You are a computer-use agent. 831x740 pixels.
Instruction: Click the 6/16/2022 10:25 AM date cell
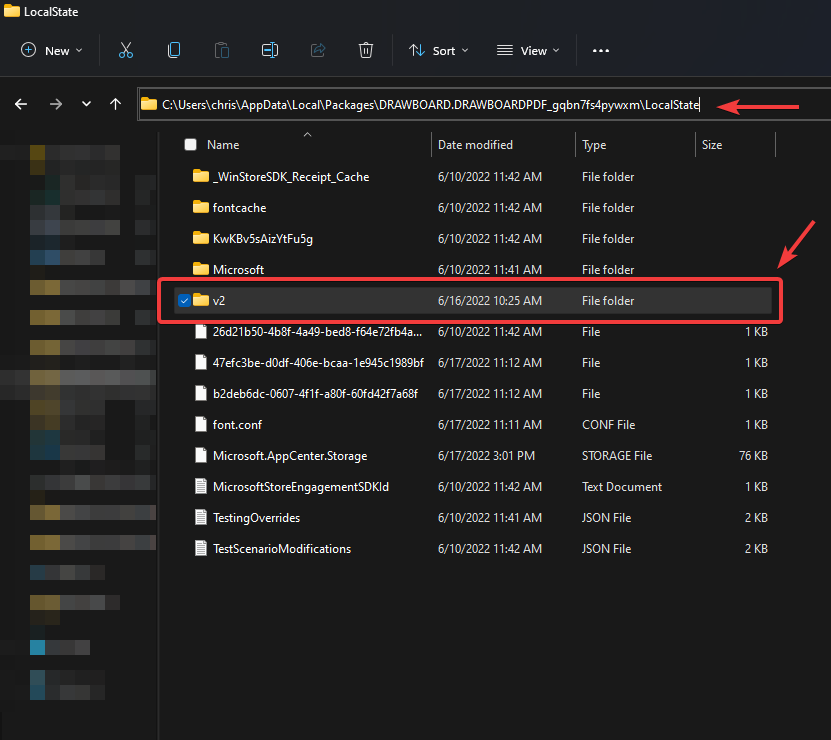(490, 301)
